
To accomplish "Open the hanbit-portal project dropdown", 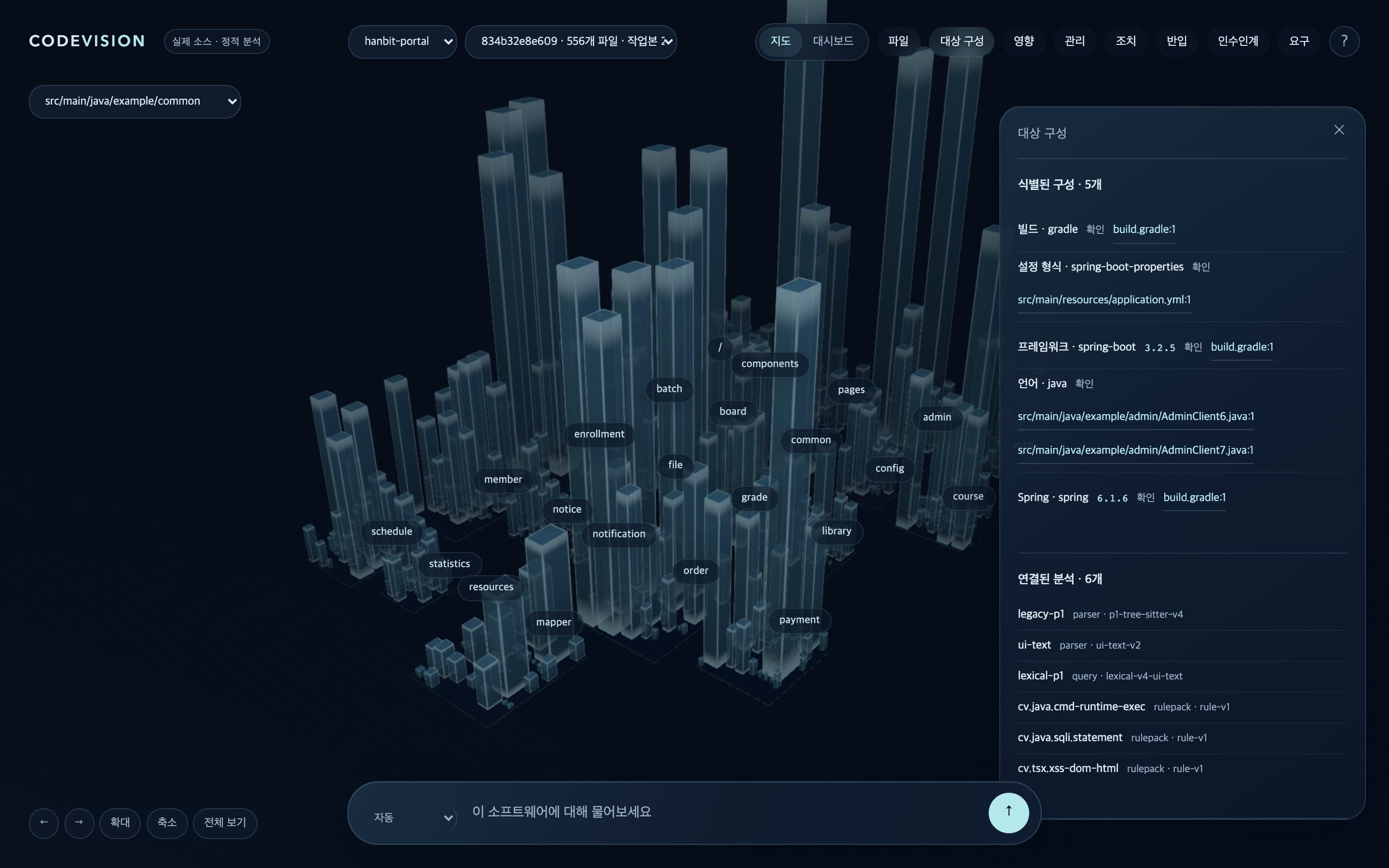I will click(x=402, y=41).
